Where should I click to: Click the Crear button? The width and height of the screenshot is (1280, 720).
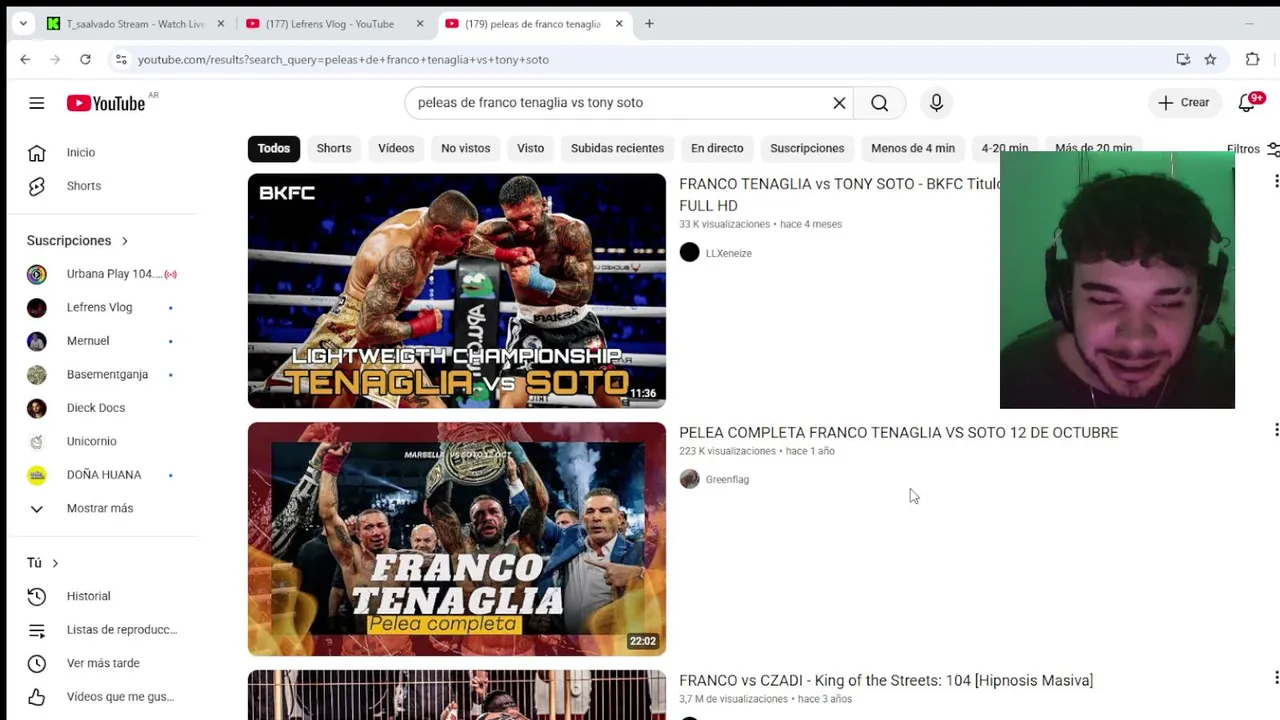point(1184,103)
